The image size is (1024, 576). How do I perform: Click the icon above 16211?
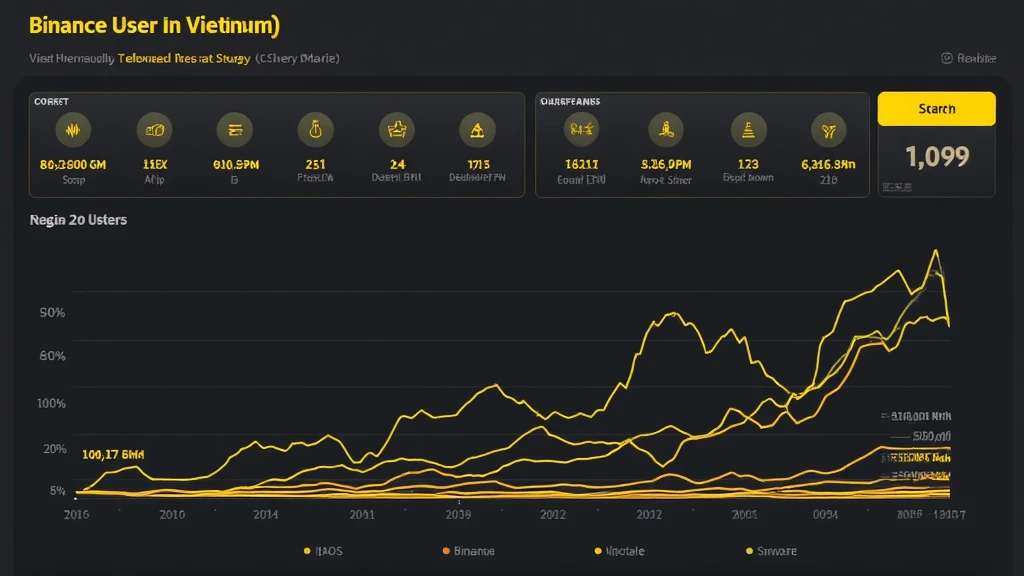[x=581, y=129]
